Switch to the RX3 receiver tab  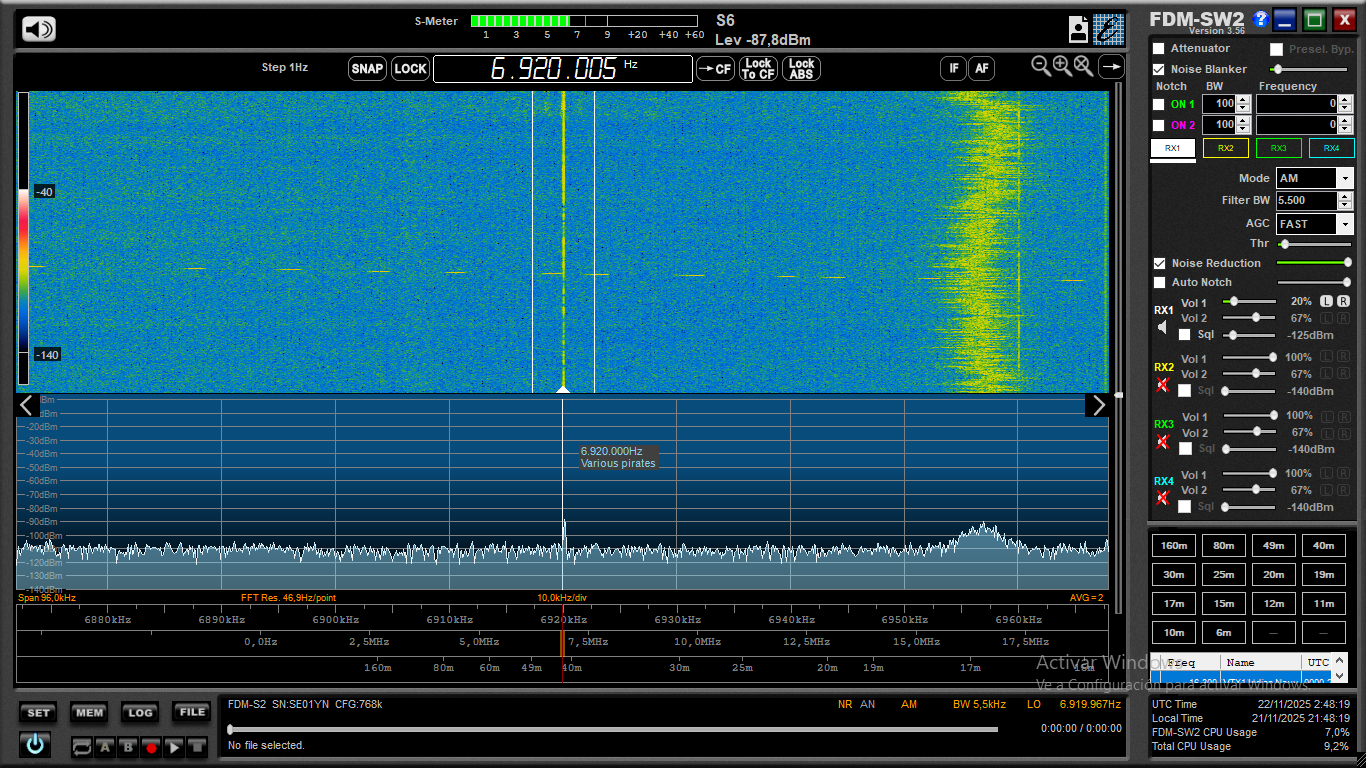(x=1279, y=148)
